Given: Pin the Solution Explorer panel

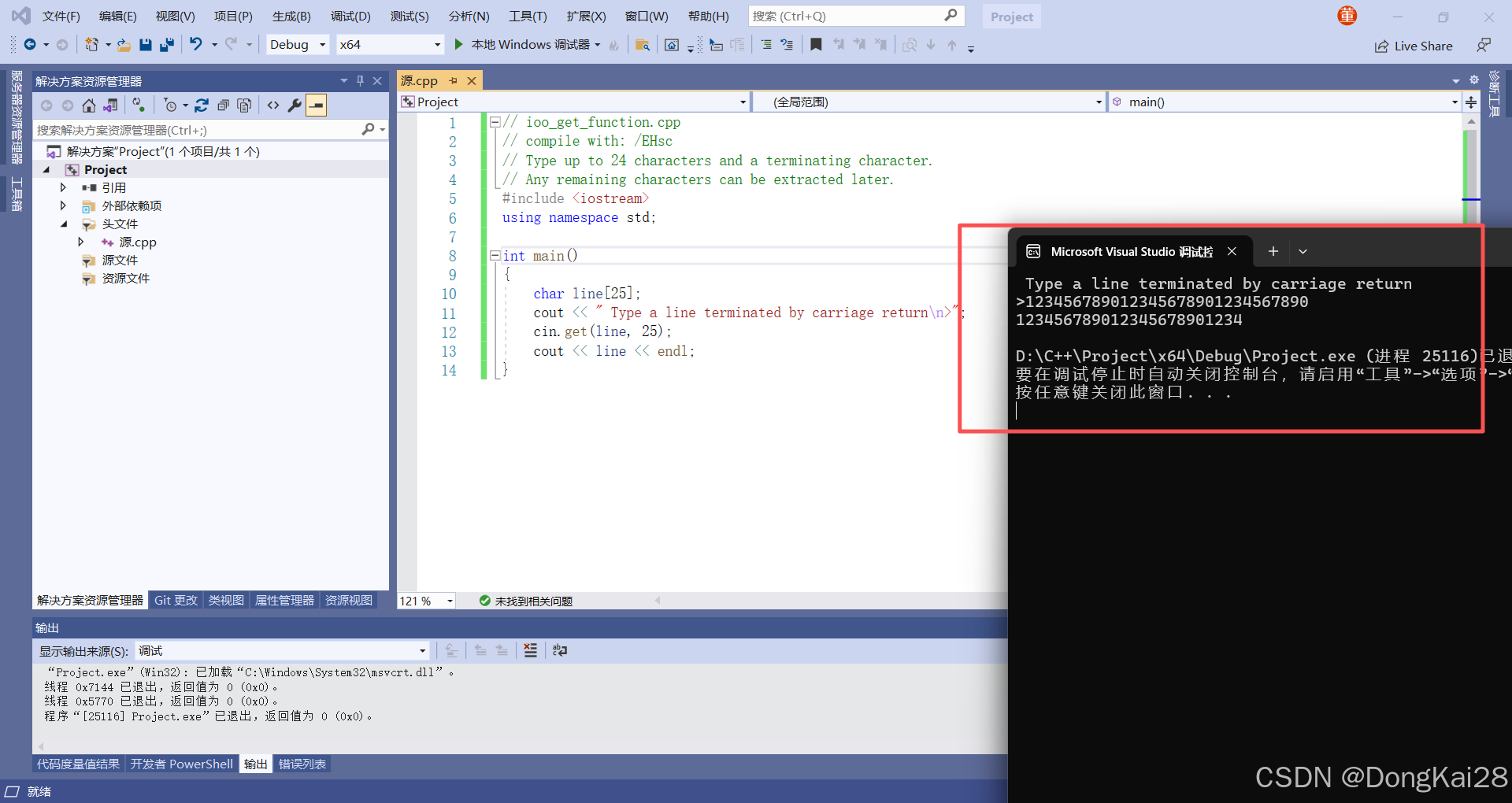Looking at the screenshot, I should coord(360,80).
